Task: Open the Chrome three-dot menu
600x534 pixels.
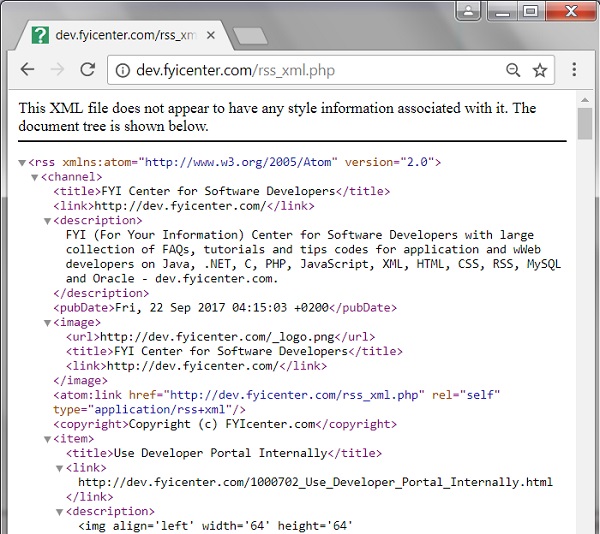Action: point(574,70)
